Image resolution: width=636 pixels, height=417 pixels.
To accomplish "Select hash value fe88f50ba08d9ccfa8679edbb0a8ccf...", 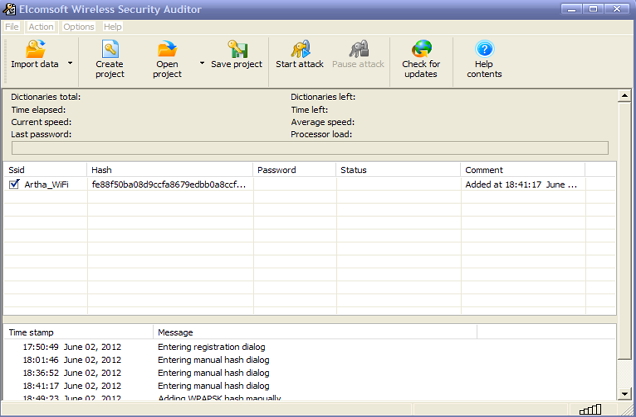I will [169, 185].
